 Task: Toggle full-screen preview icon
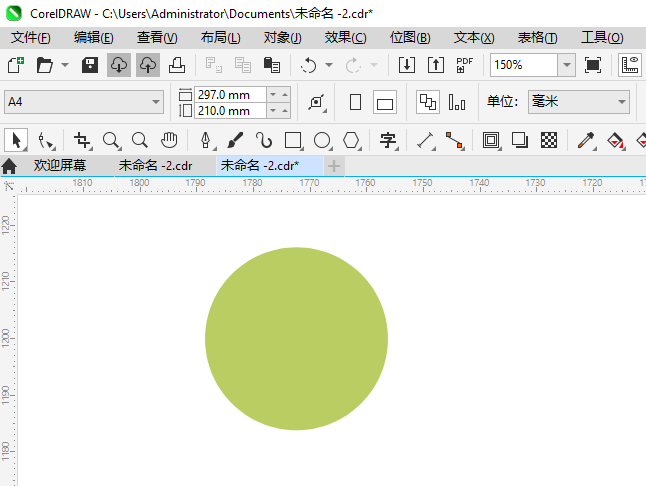click(x=592, y=65)
